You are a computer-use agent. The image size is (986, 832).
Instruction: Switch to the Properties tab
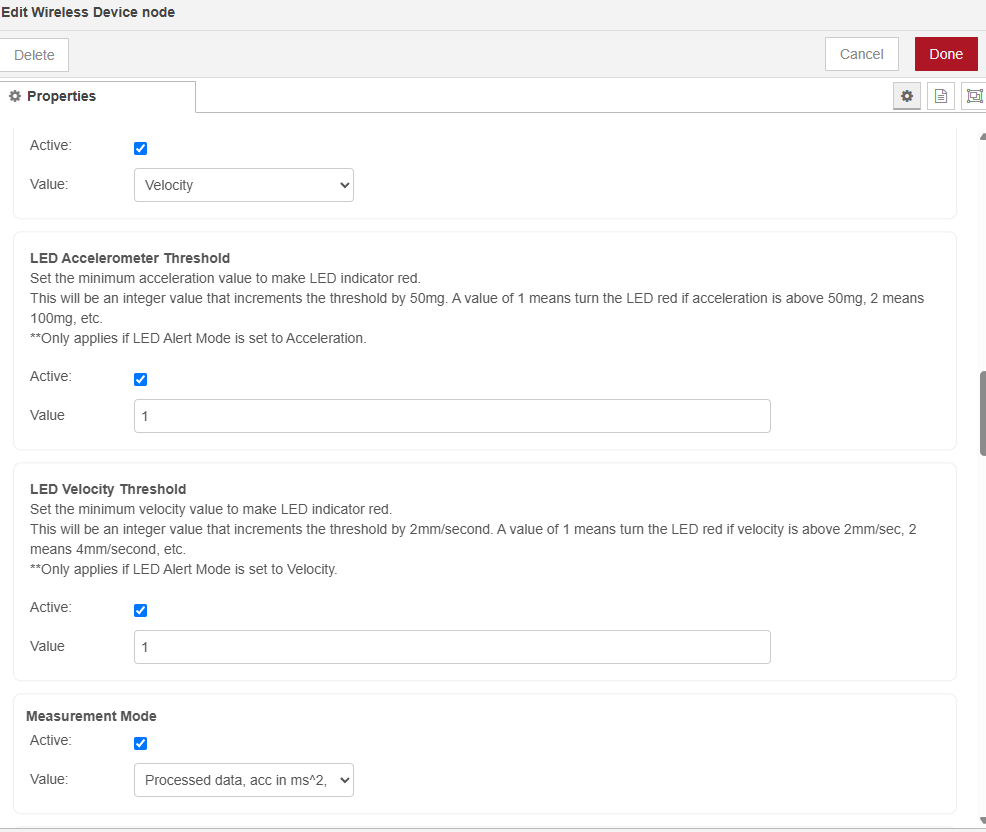tap(97, 96)
